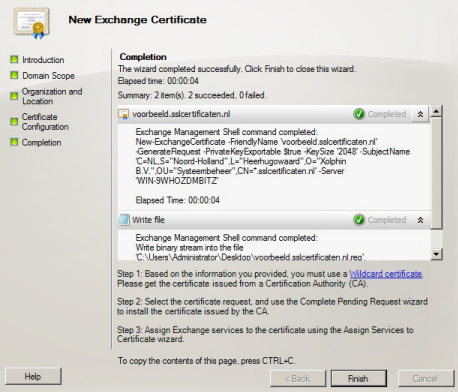Click the WIN-9WHOZDMBITZ server name
Image resolution: width=458 pixels, height=392 pixels.
[177, 181]
